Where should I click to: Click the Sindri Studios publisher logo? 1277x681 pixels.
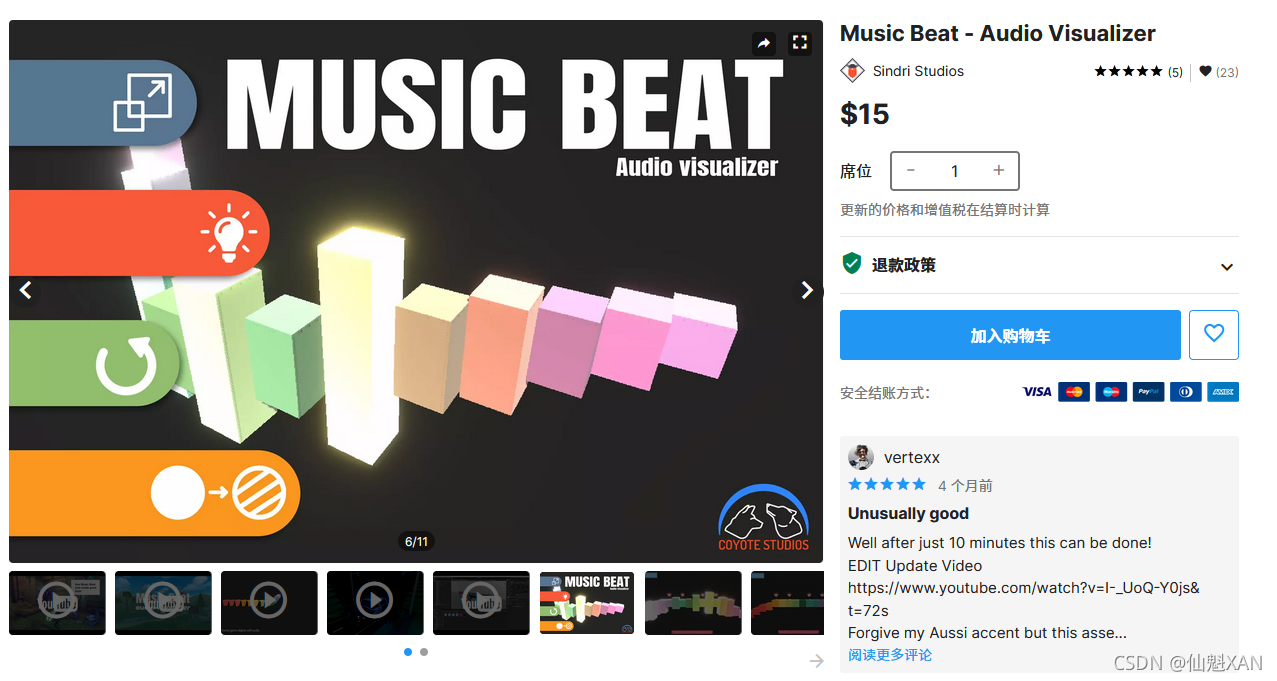(x=852, y=71)
